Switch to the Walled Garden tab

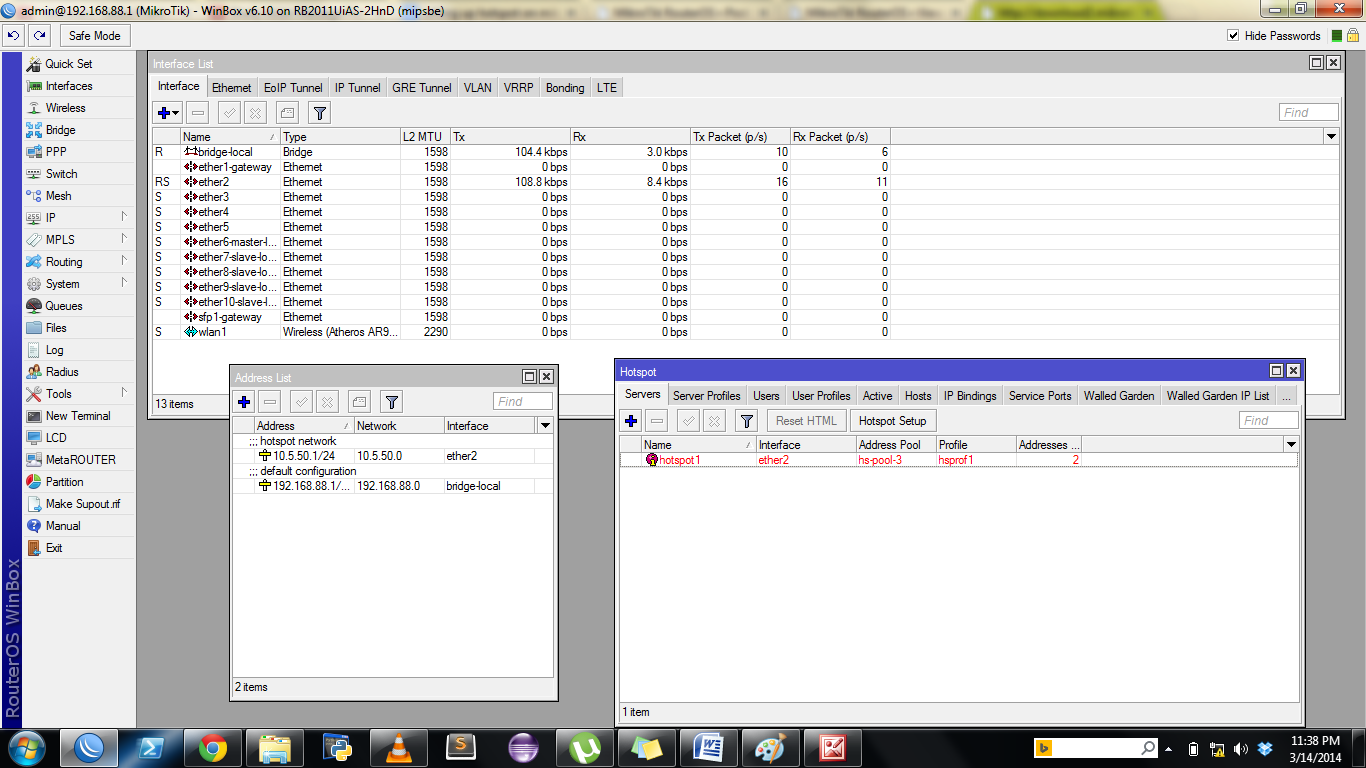[x=1118, y=396]
